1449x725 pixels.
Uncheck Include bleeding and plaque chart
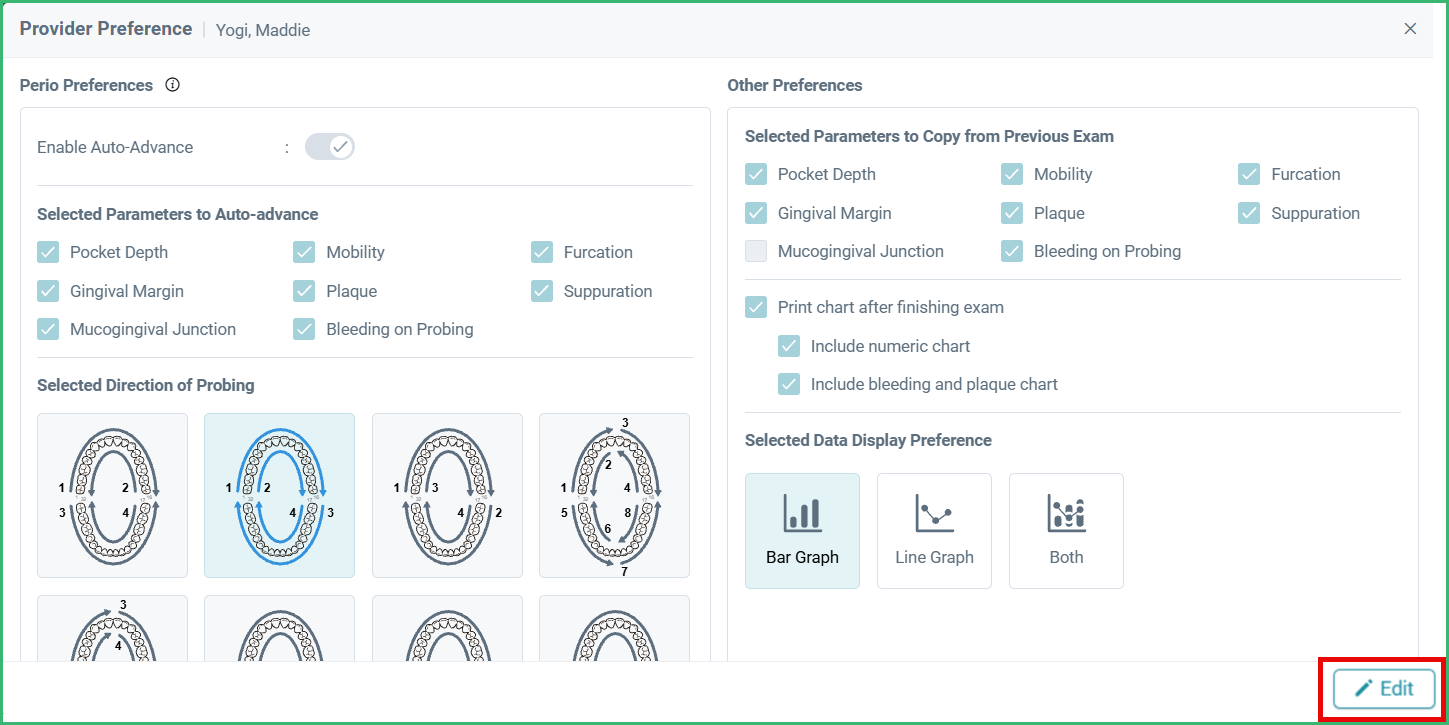789,383
